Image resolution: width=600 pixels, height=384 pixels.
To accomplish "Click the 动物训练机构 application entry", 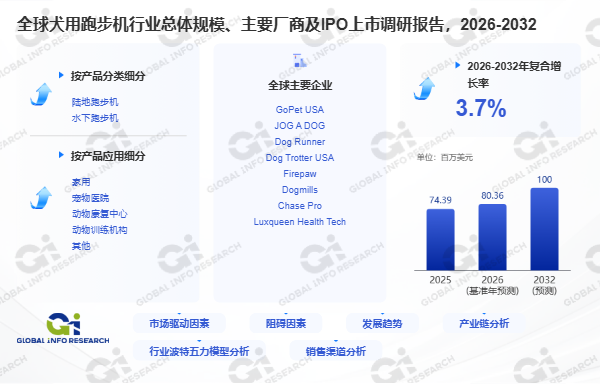I will pos(99,230).
